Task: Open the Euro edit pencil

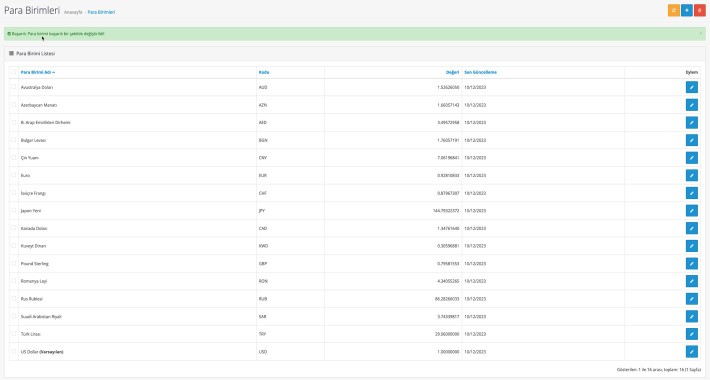Action: tap(691, 175)
